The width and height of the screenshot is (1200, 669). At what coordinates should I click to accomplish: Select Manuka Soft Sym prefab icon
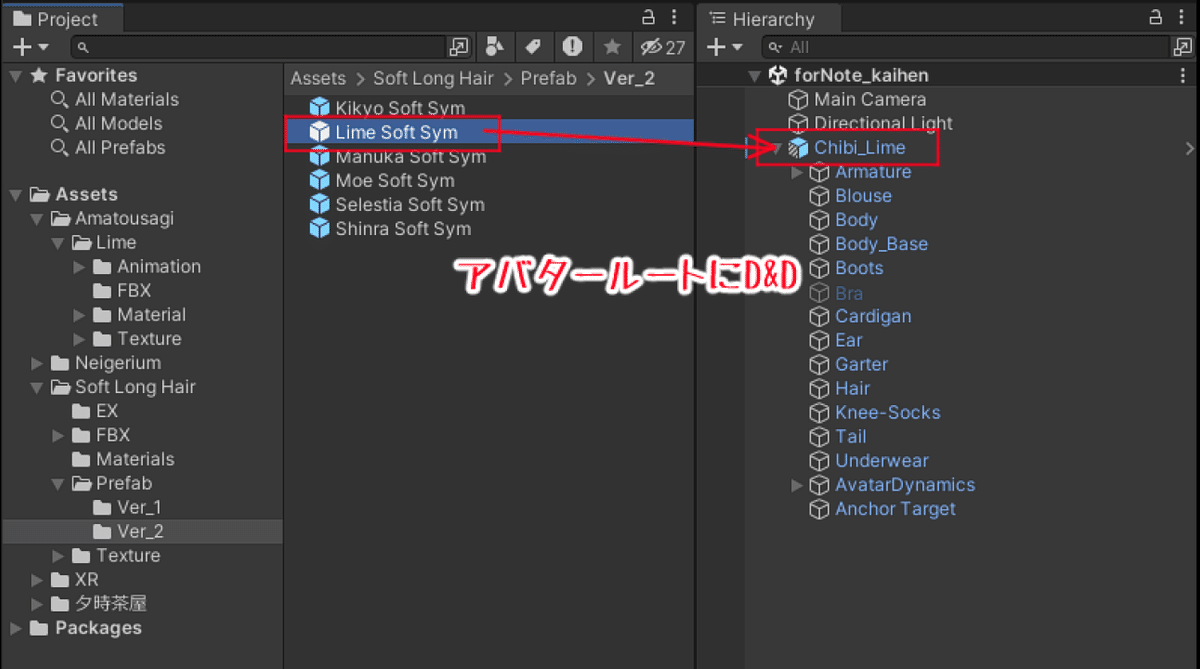[x=319, y=157]
